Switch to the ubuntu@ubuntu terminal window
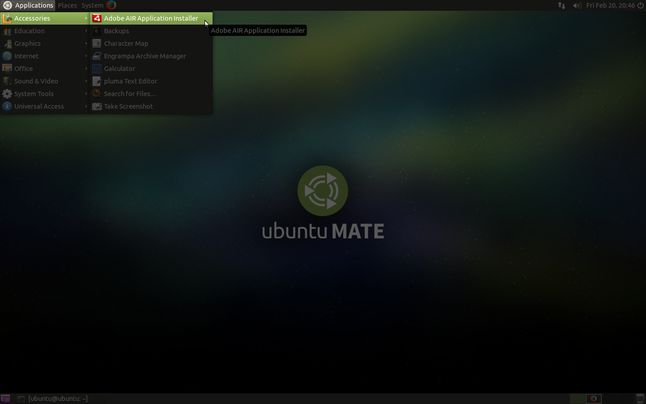This screenshot has width=646, height=404. pos(52,399)
